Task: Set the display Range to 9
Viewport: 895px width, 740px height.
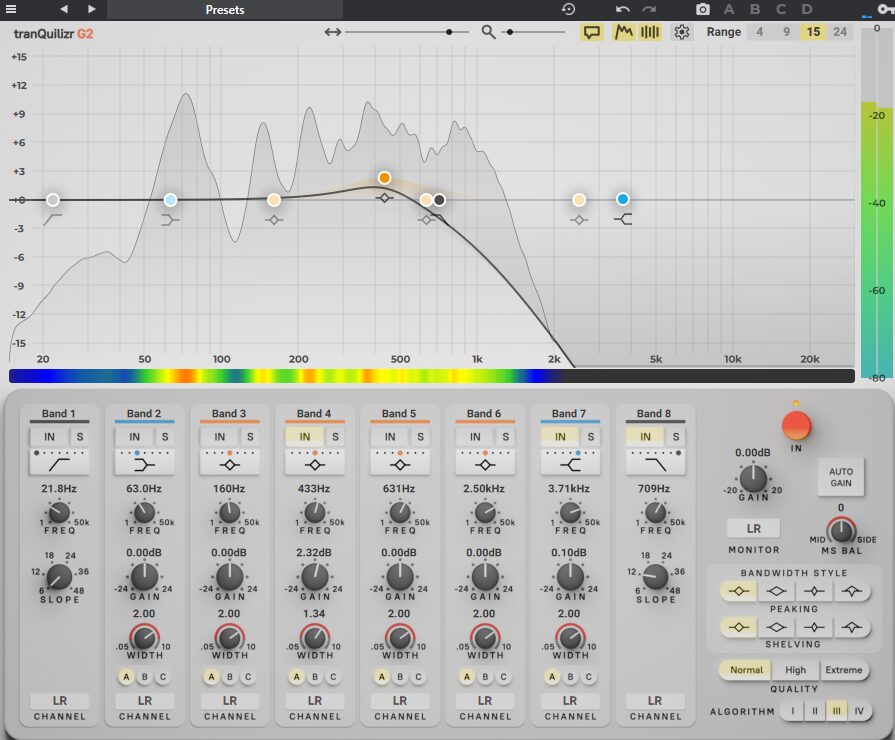Action: pyautogui.click(x=787, y=32)
